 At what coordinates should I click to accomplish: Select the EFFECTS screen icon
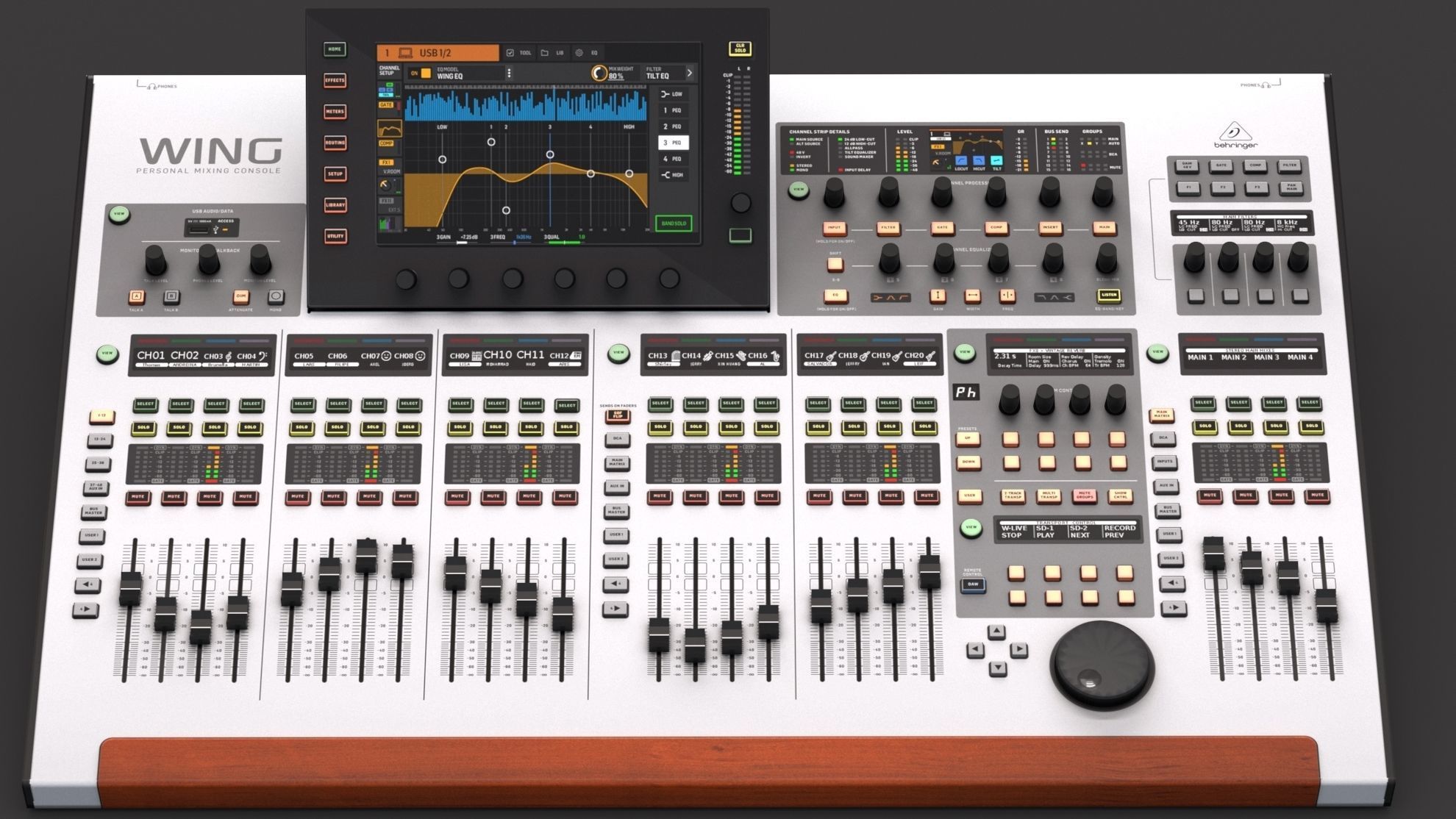coord(335,80)
